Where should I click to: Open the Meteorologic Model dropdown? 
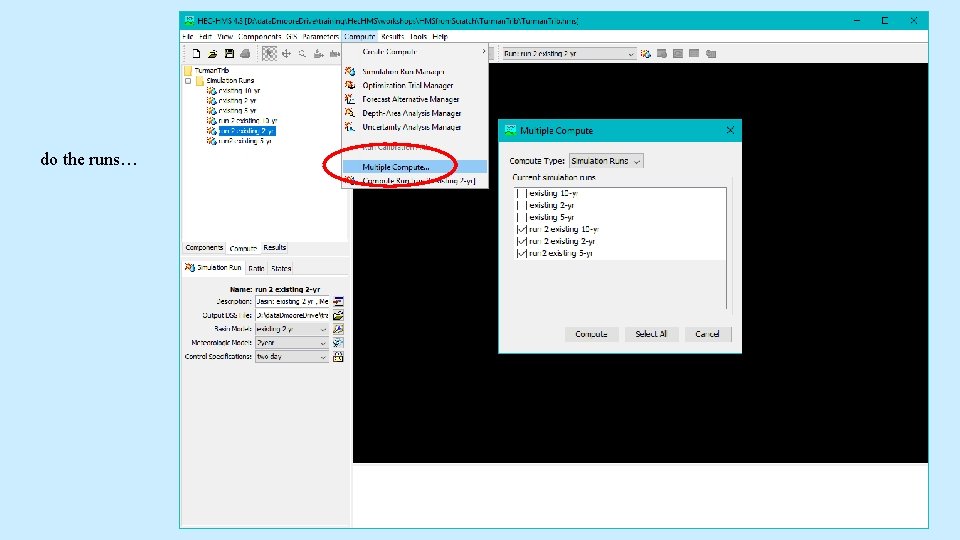coord(291,343)
